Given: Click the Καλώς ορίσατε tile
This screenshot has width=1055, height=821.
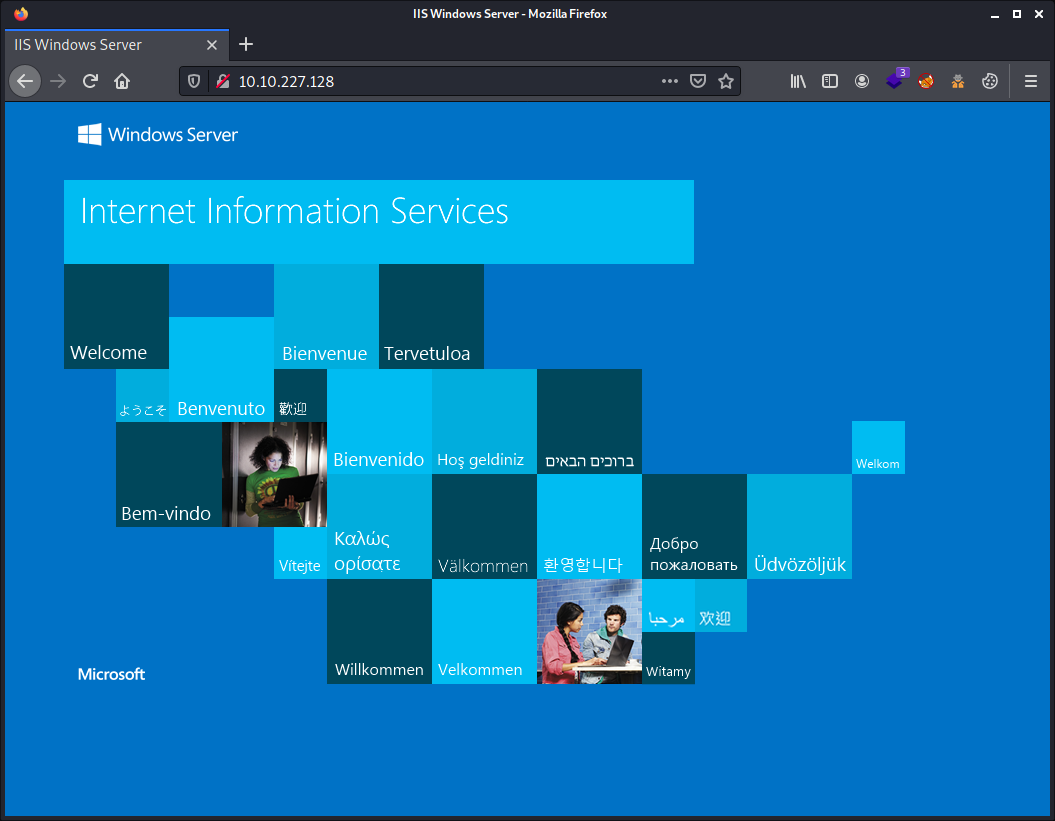Looking at the screenshot, I should pyautogui.click(x=379, y=526).
